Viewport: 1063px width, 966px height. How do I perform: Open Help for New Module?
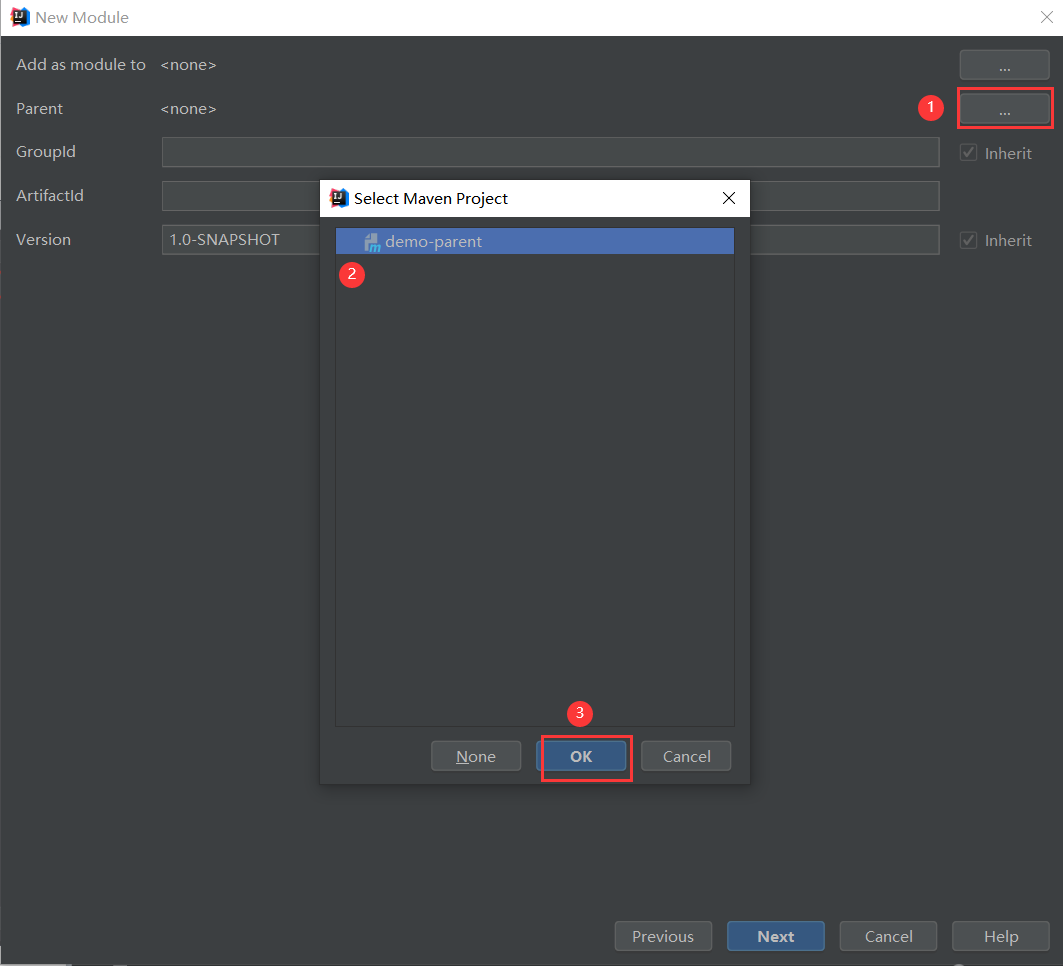click(x=1001, y=936)
